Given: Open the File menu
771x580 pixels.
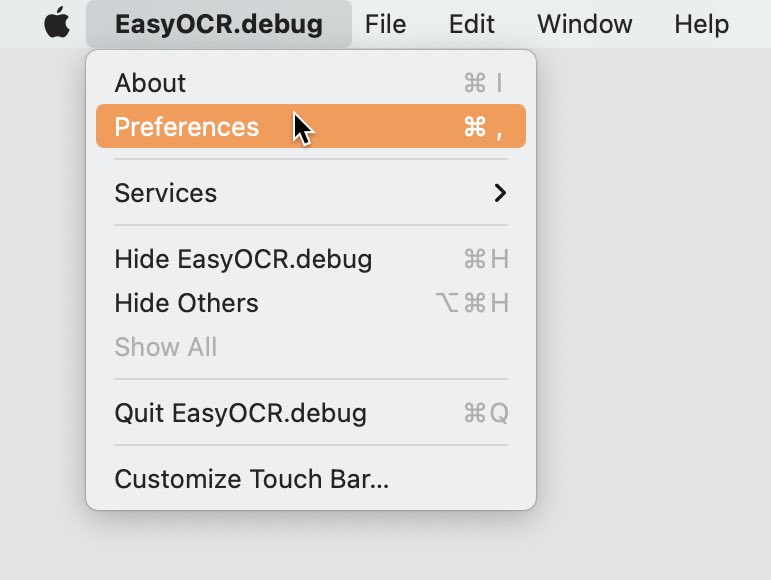Looking at the screenshot, I should (x=386, y=24).
